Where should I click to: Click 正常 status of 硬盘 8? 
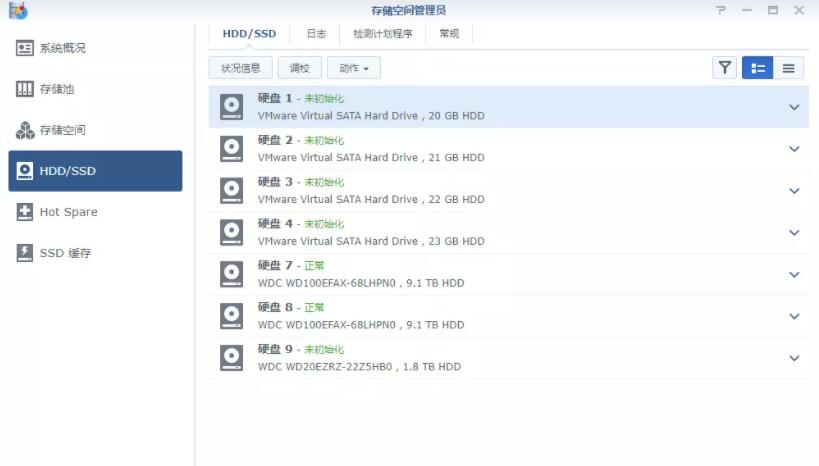[x=314, y=308]
